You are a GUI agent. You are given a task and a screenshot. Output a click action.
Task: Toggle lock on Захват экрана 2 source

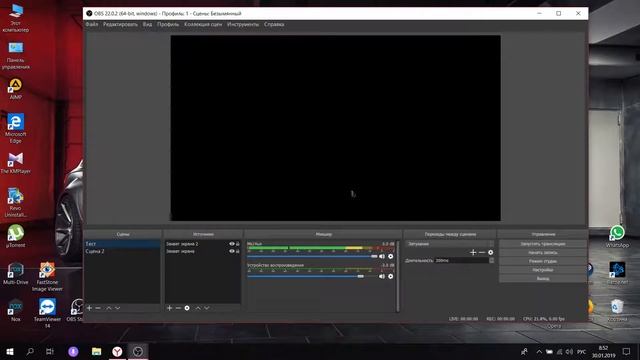tap(238, 244)
